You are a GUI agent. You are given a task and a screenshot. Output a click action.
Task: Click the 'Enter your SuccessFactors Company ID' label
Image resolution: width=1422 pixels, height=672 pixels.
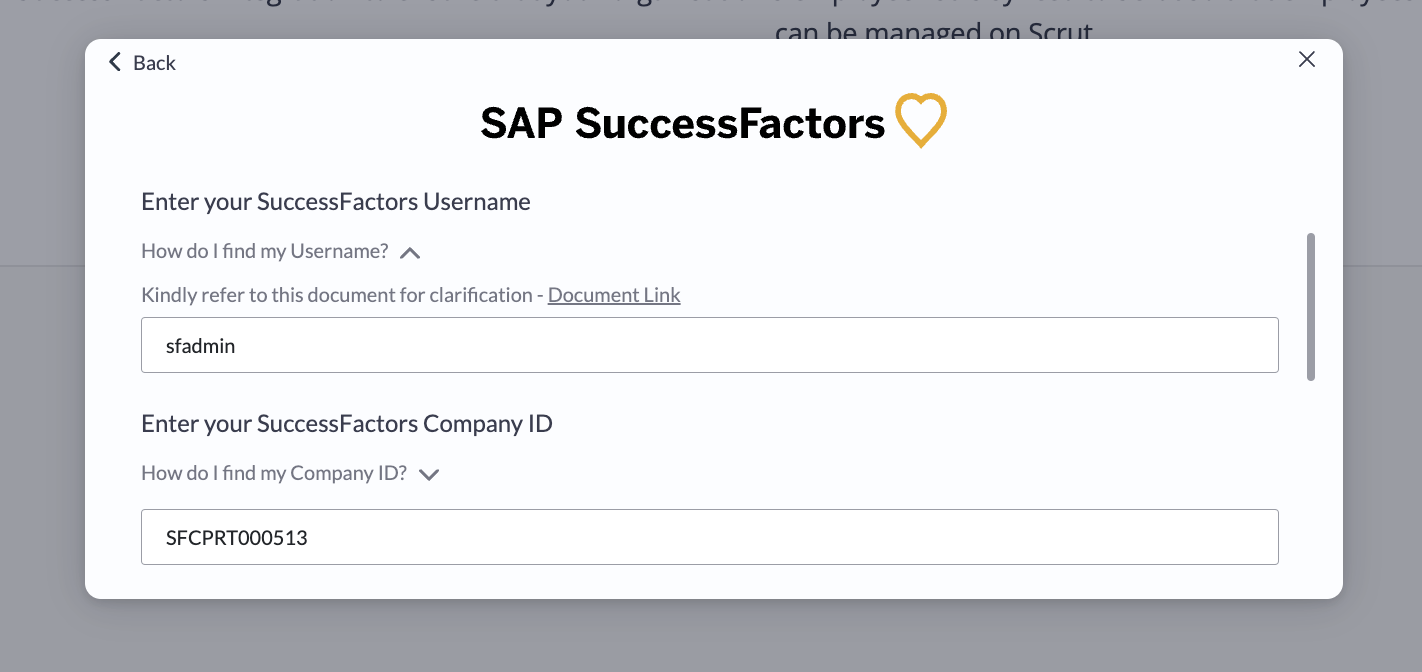tap(347, 424)
